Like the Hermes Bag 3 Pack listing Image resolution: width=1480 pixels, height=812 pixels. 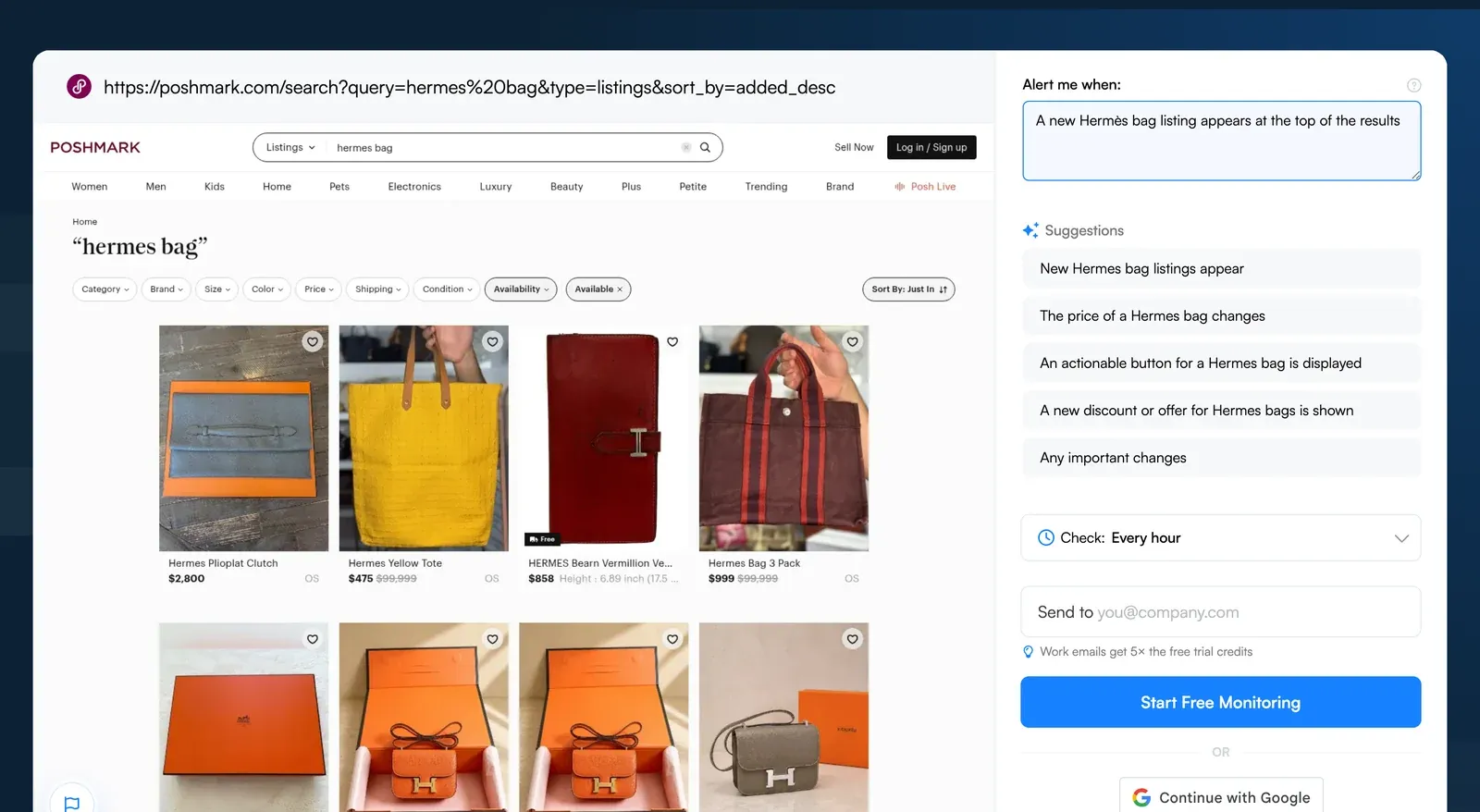(x=852, y=341)
